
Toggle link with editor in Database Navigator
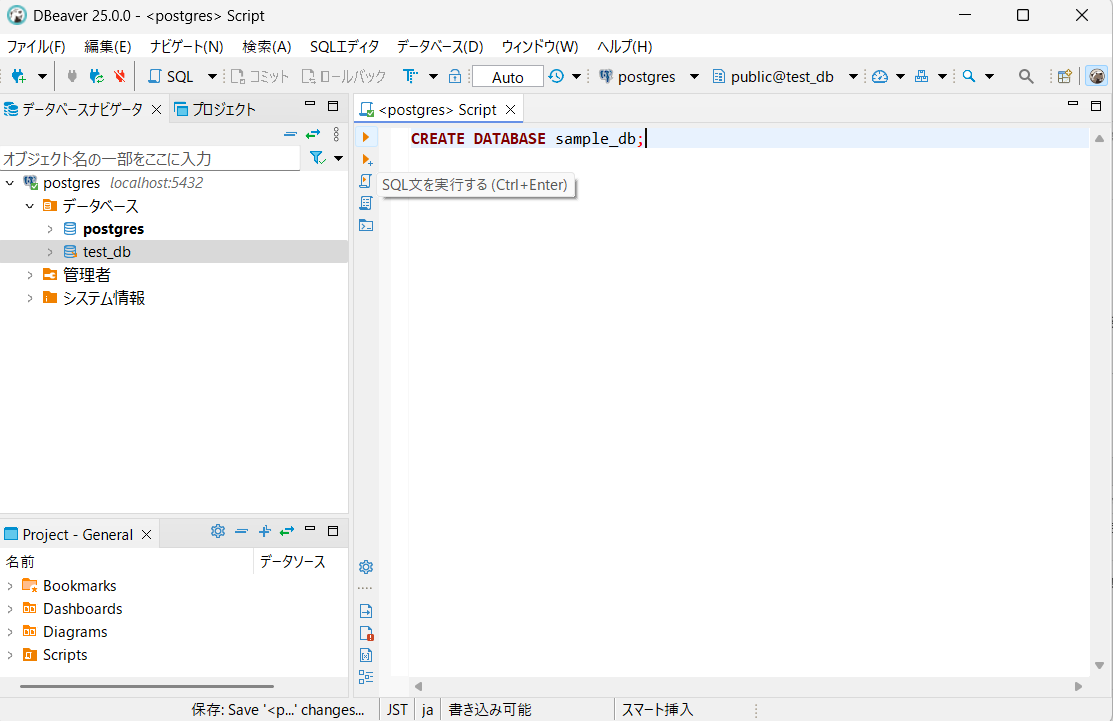[313, 134]
